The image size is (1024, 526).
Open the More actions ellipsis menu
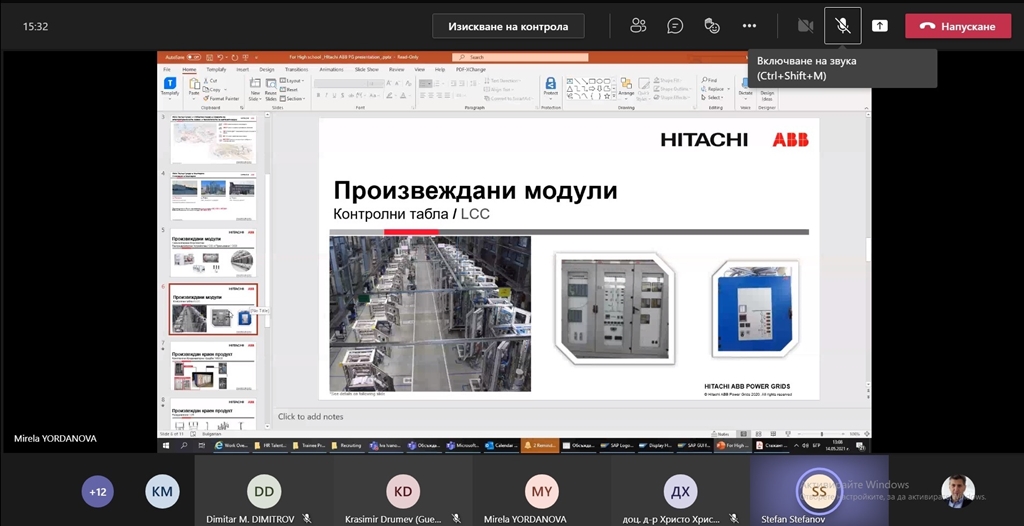coord(749,26)
